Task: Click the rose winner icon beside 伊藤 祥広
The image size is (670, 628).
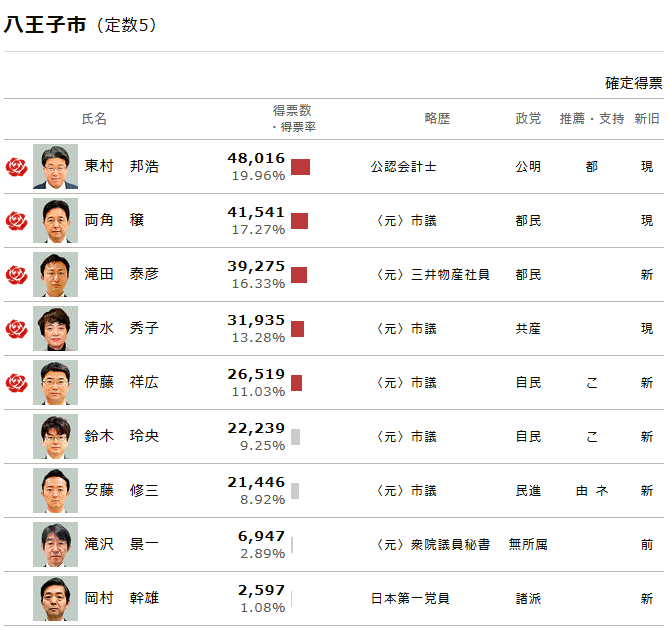Action: (16, 383)
